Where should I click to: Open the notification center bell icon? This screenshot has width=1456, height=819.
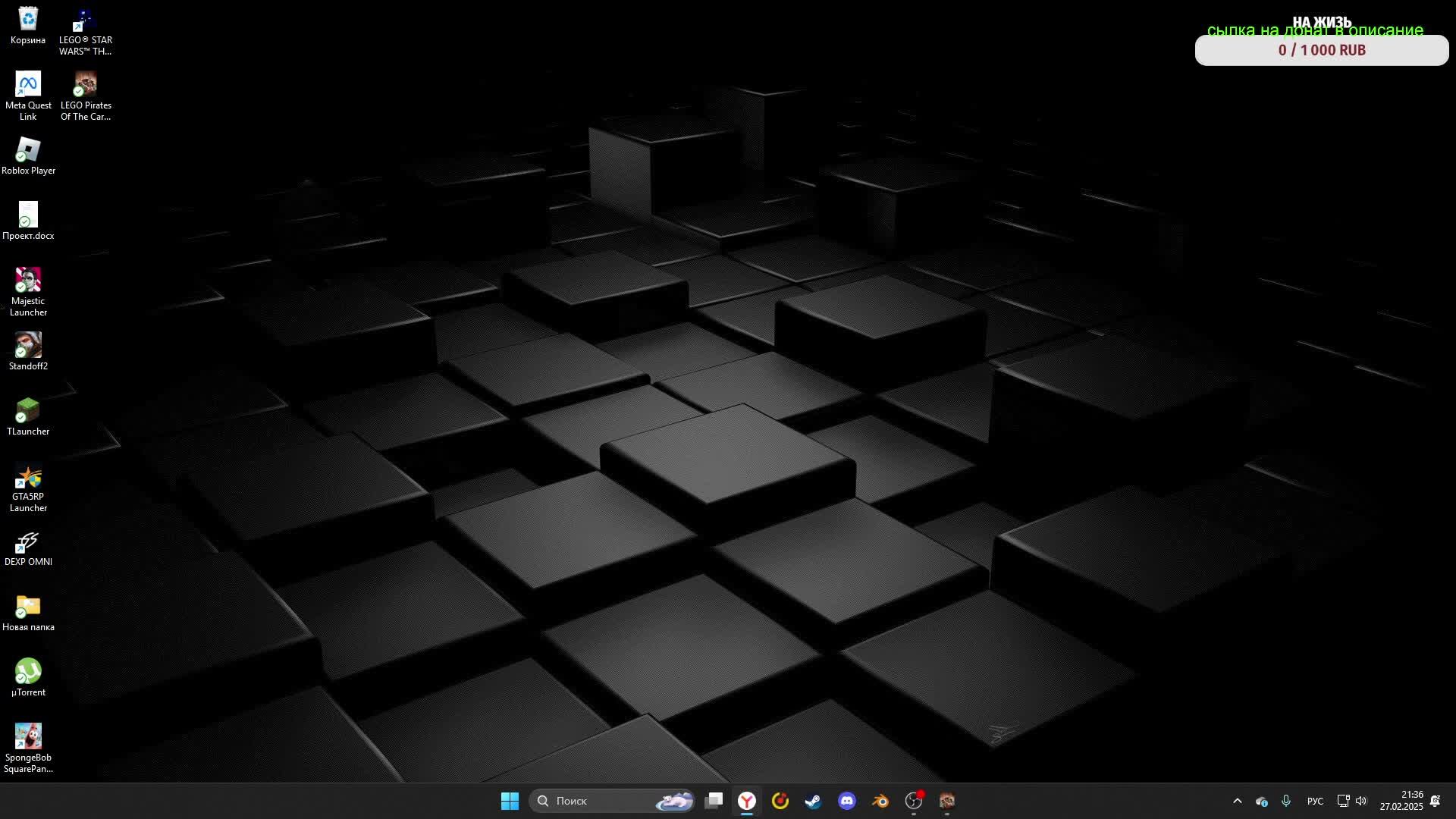1435,801
